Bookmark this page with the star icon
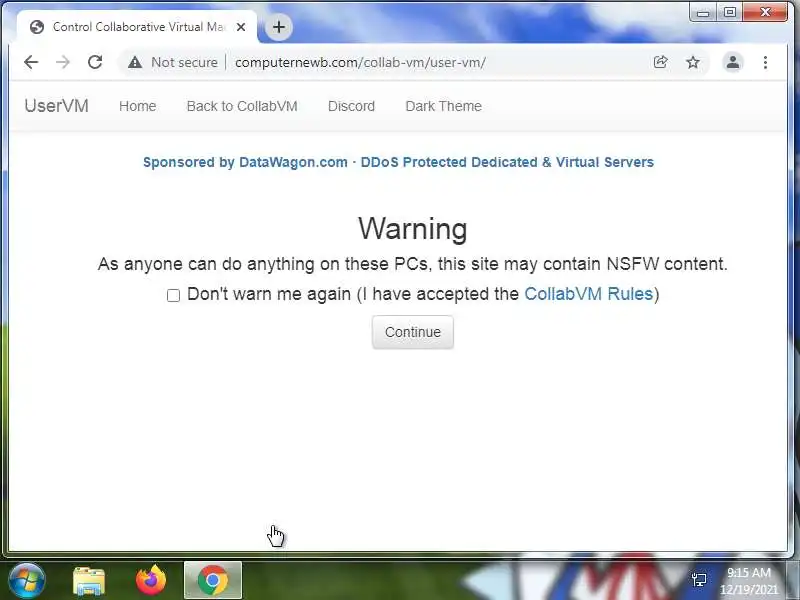This screenshot has height=600, width=800. point(693,62)
